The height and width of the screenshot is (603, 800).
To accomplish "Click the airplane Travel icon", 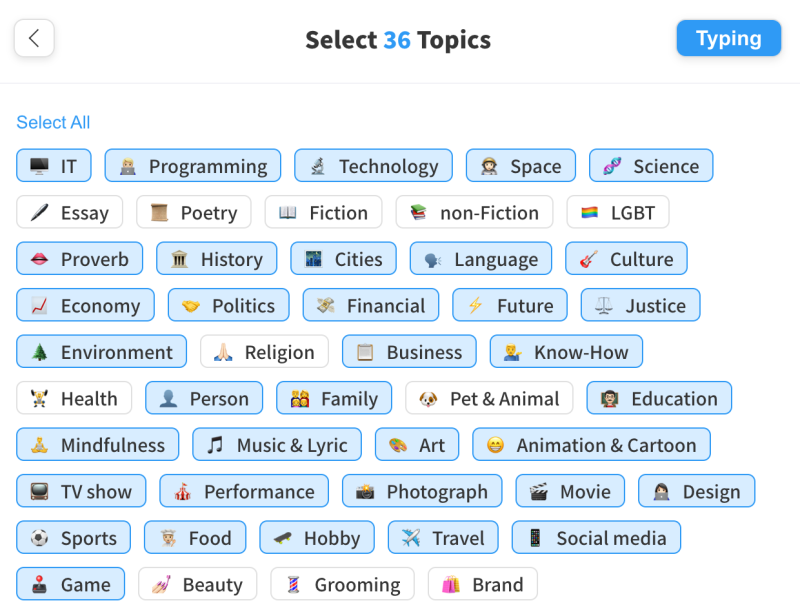I will tap(411, 537).
